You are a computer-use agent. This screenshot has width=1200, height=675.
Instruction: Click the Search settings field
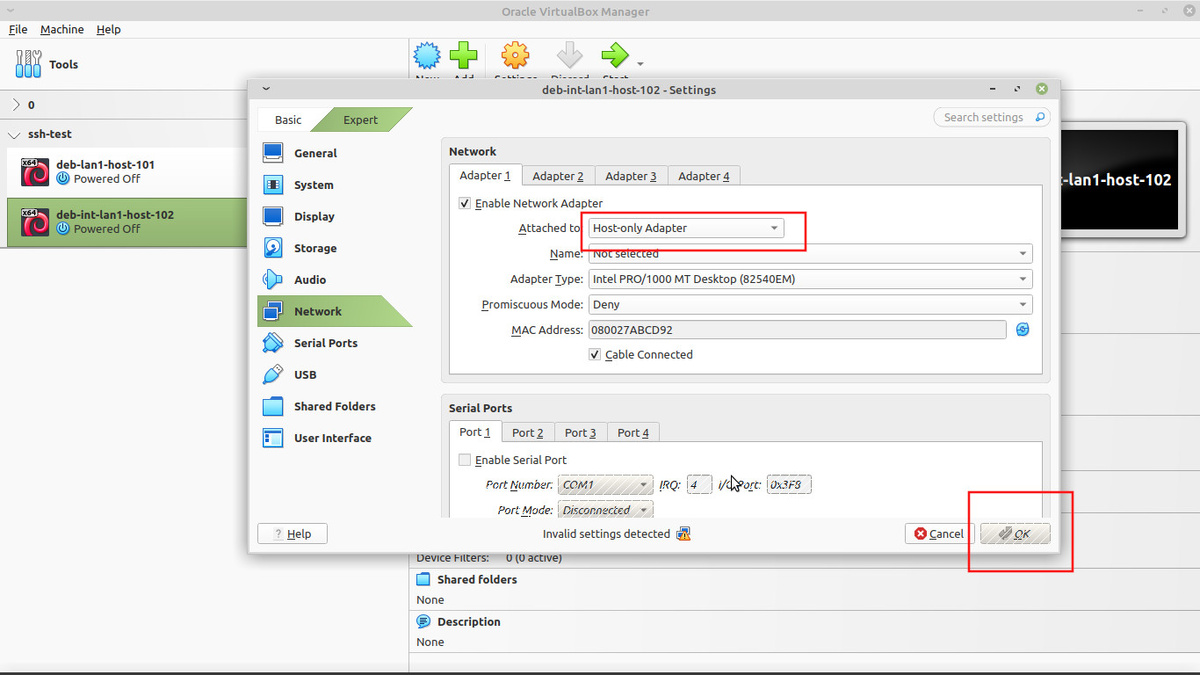(992, 117)
